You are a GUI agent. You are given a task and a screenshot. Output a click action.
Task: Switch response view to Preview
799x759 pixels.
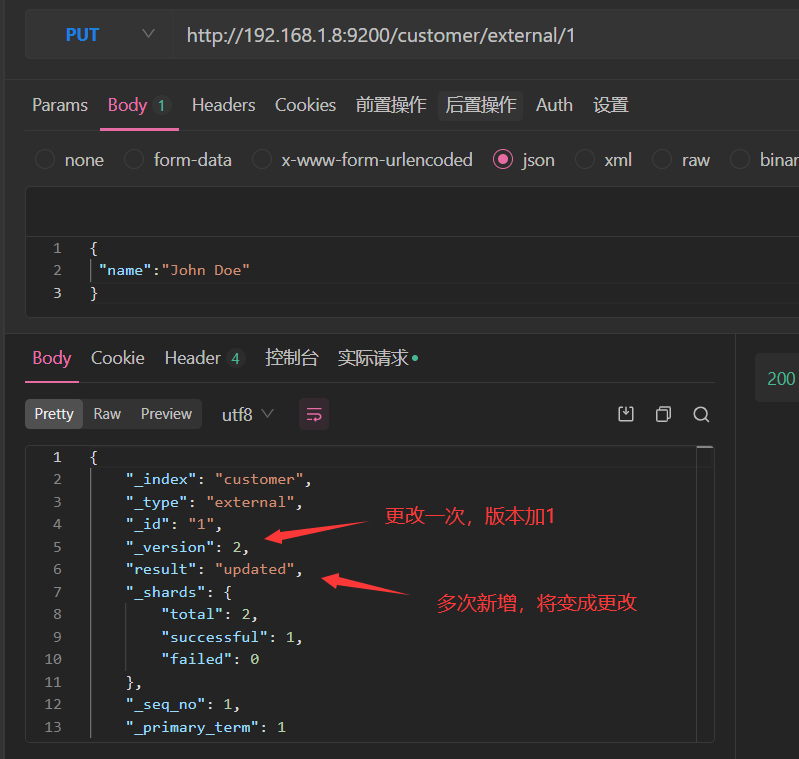coord(166,414)
